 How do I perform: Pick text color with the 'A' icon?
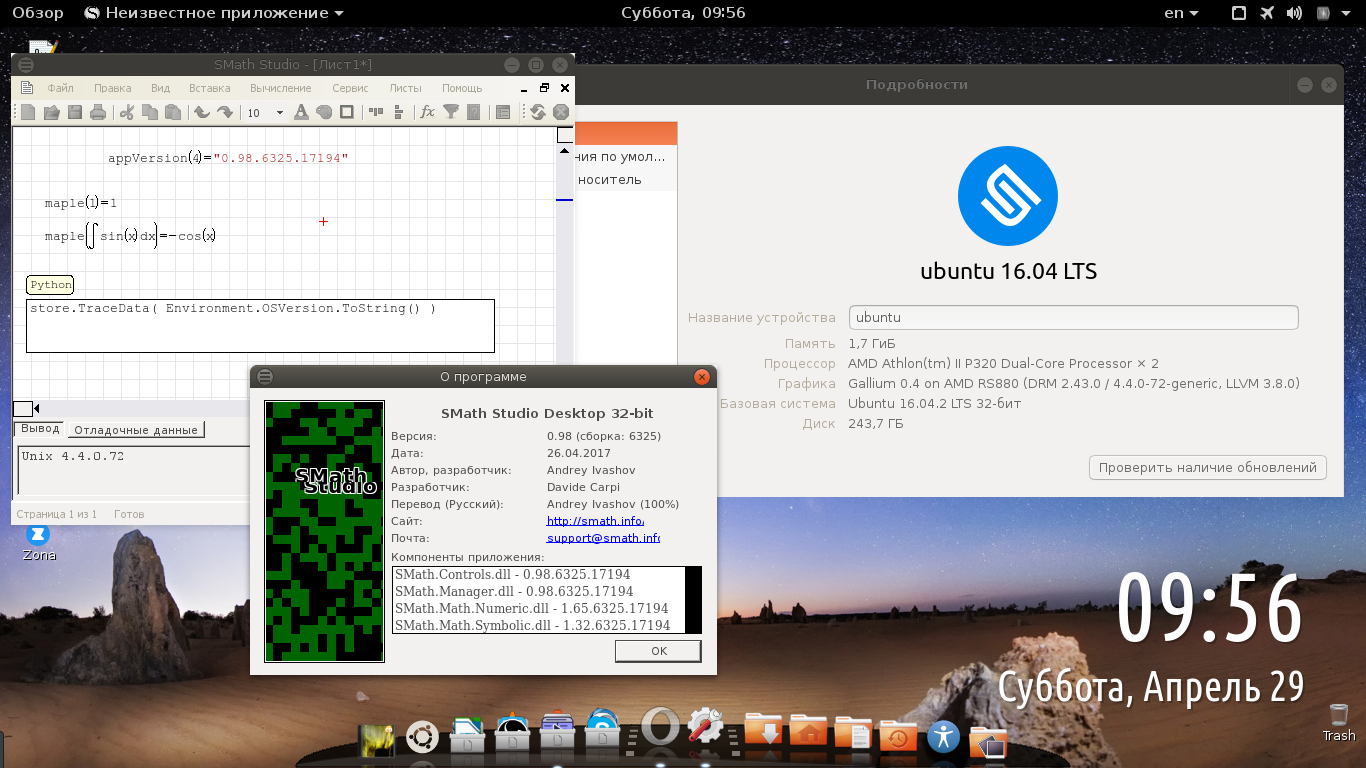pyautogui.click(x=300, y=113)
